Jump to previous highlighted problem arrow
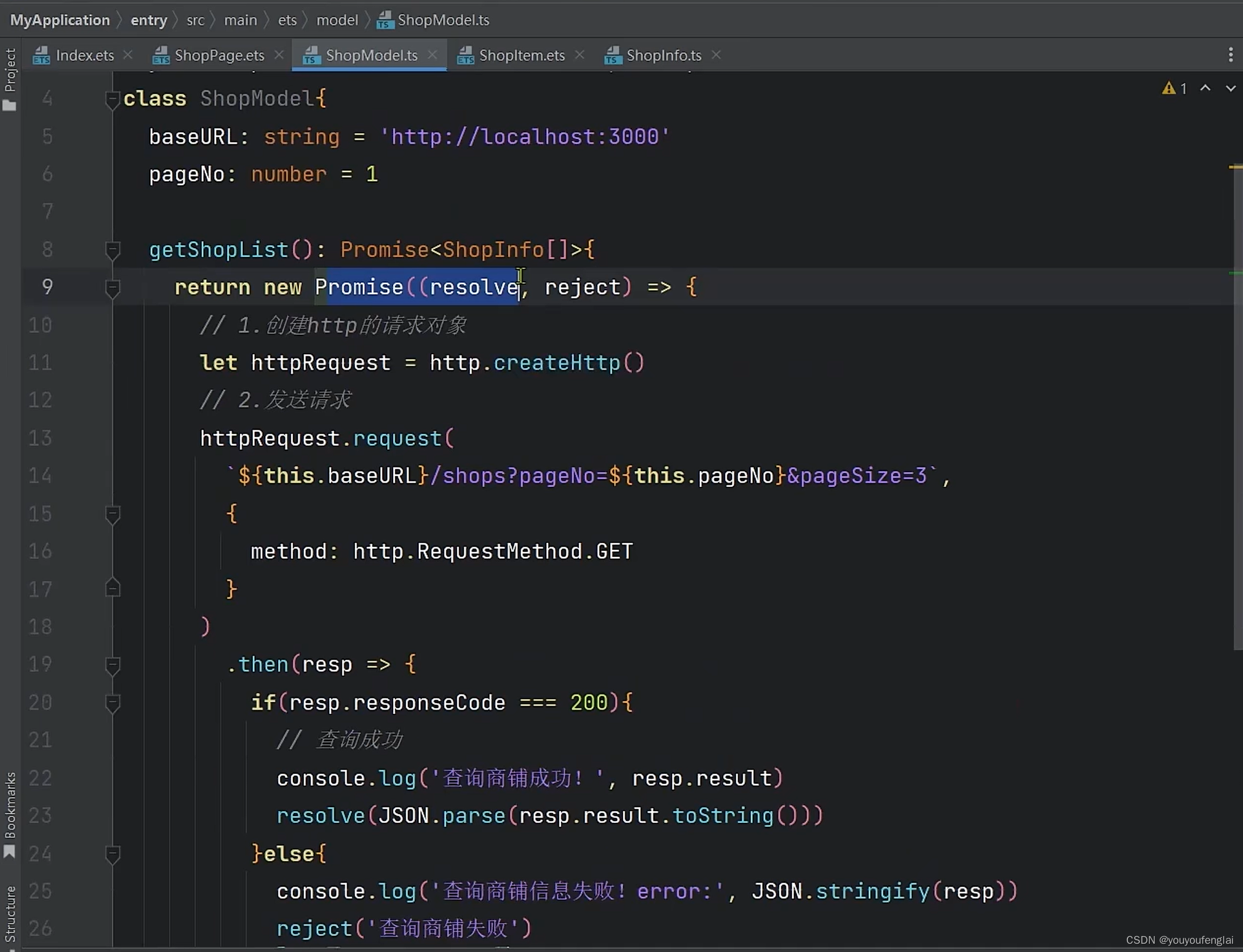The height and width of the screenshot is (952, 1243). click(x=1205, y=88)
